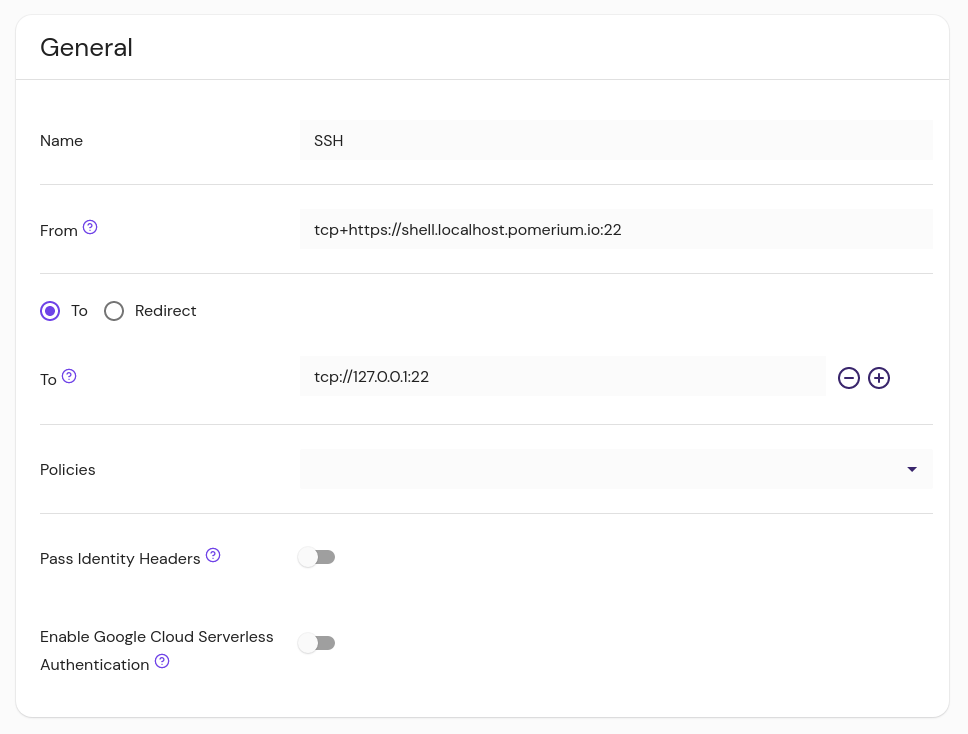Click the help icon next to From
968x734 pixels.
(x=90, y=227)
